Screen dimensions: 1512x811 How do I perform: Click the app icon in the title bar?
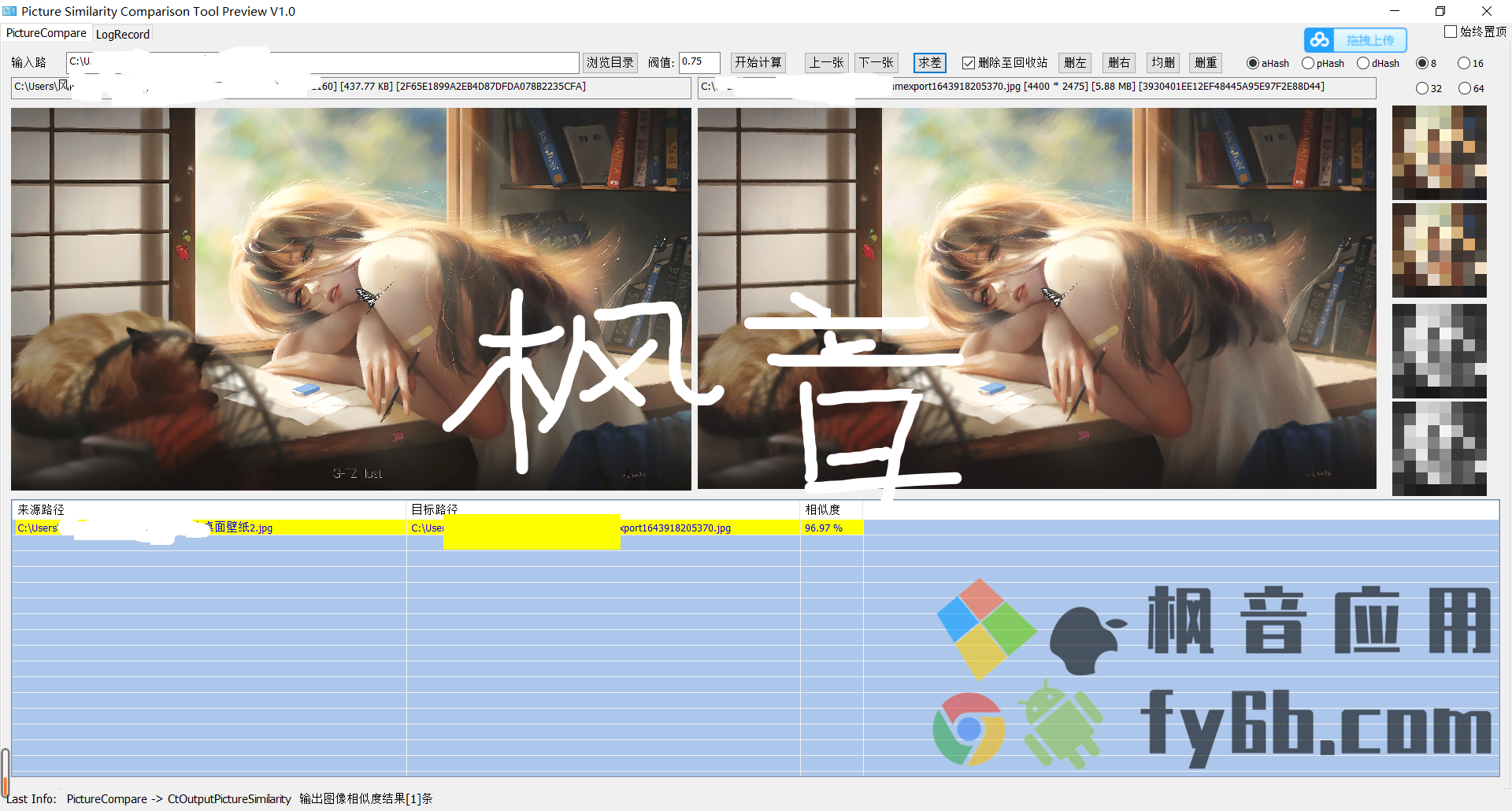click(9, 11)
